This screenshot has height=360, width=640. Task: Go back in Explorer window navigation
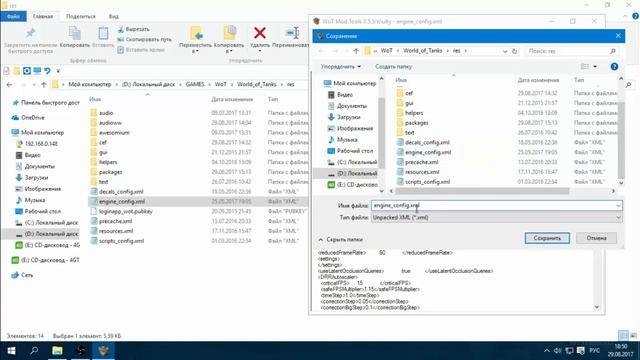[x=9, y=84]
